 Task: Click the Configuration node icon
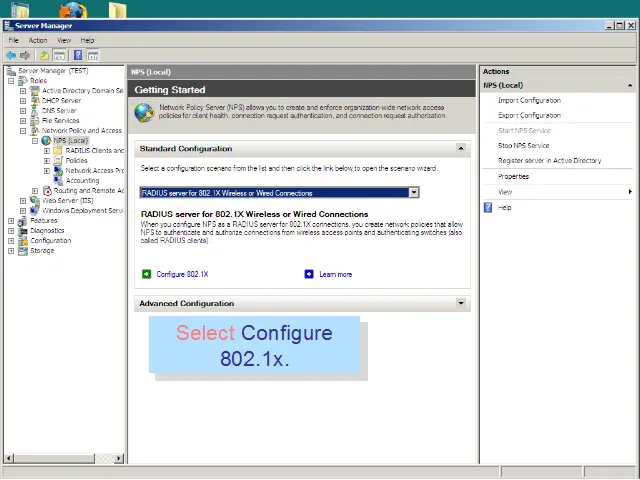[23, 241]
